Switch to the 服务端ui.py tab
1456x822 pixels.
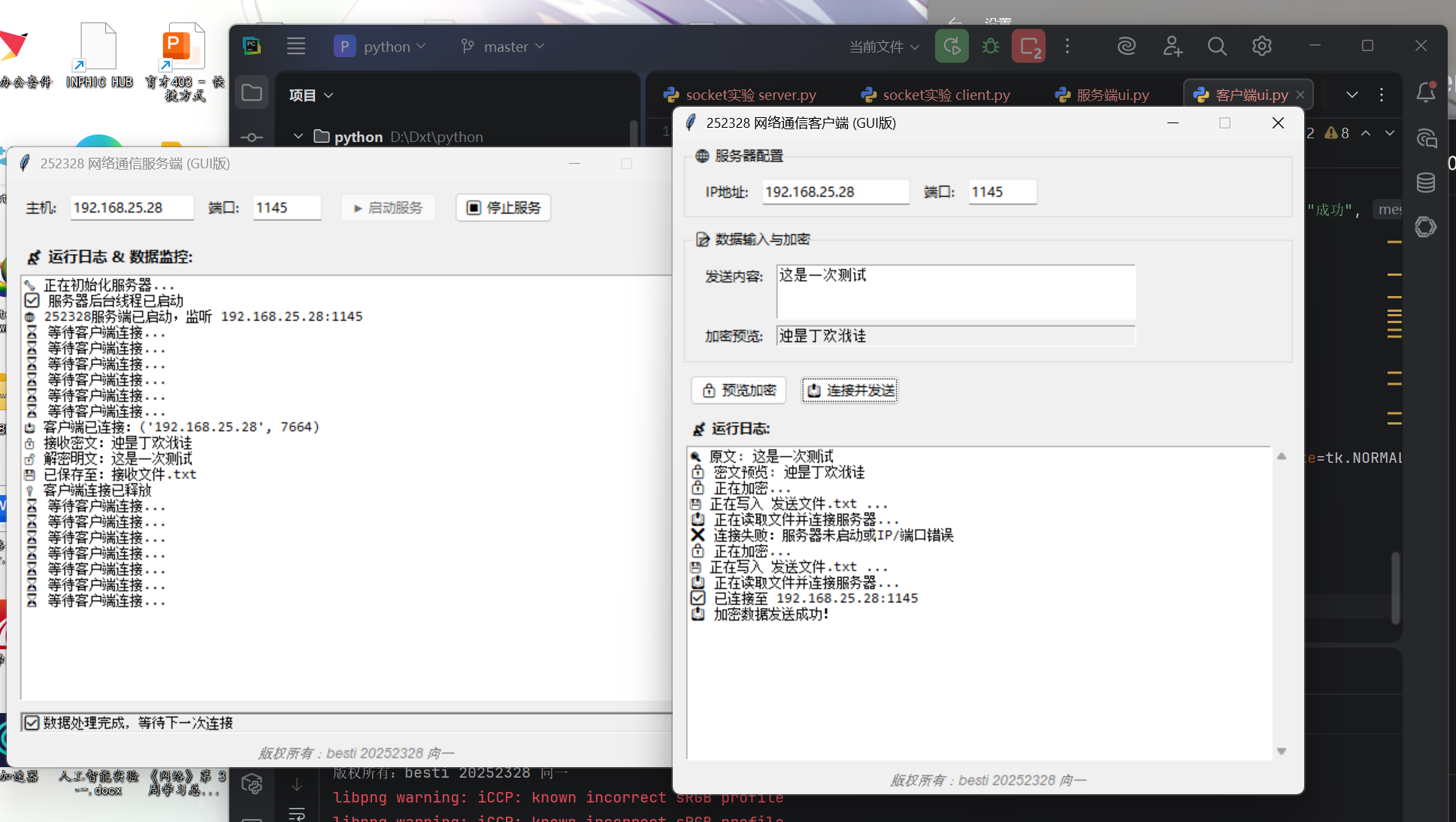1112,94
